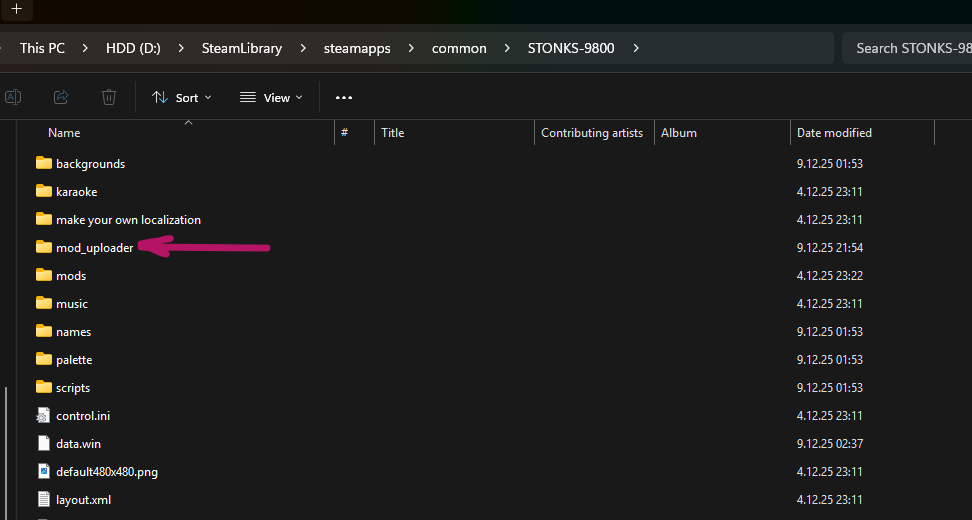Select the data.win file icon
Image resolution: width=972 pixels, height=520 pixels.
(43, 443)
